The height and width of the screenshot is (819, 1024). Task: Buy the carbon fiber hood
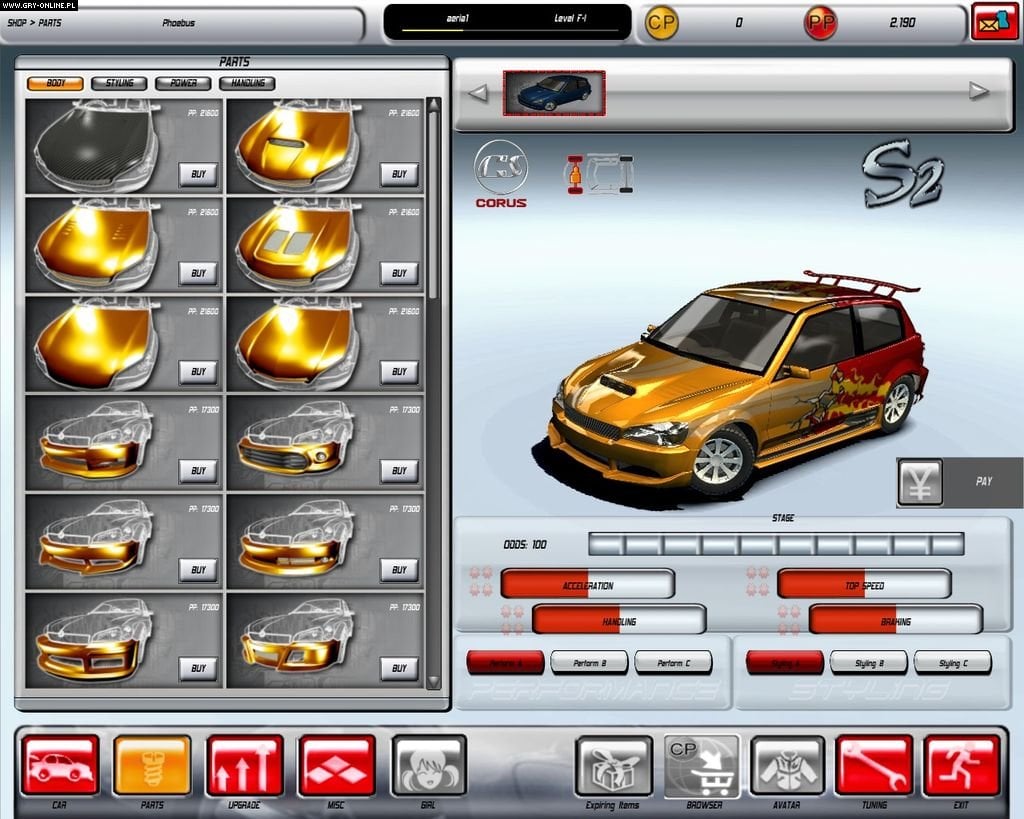(x=198, y=175)
